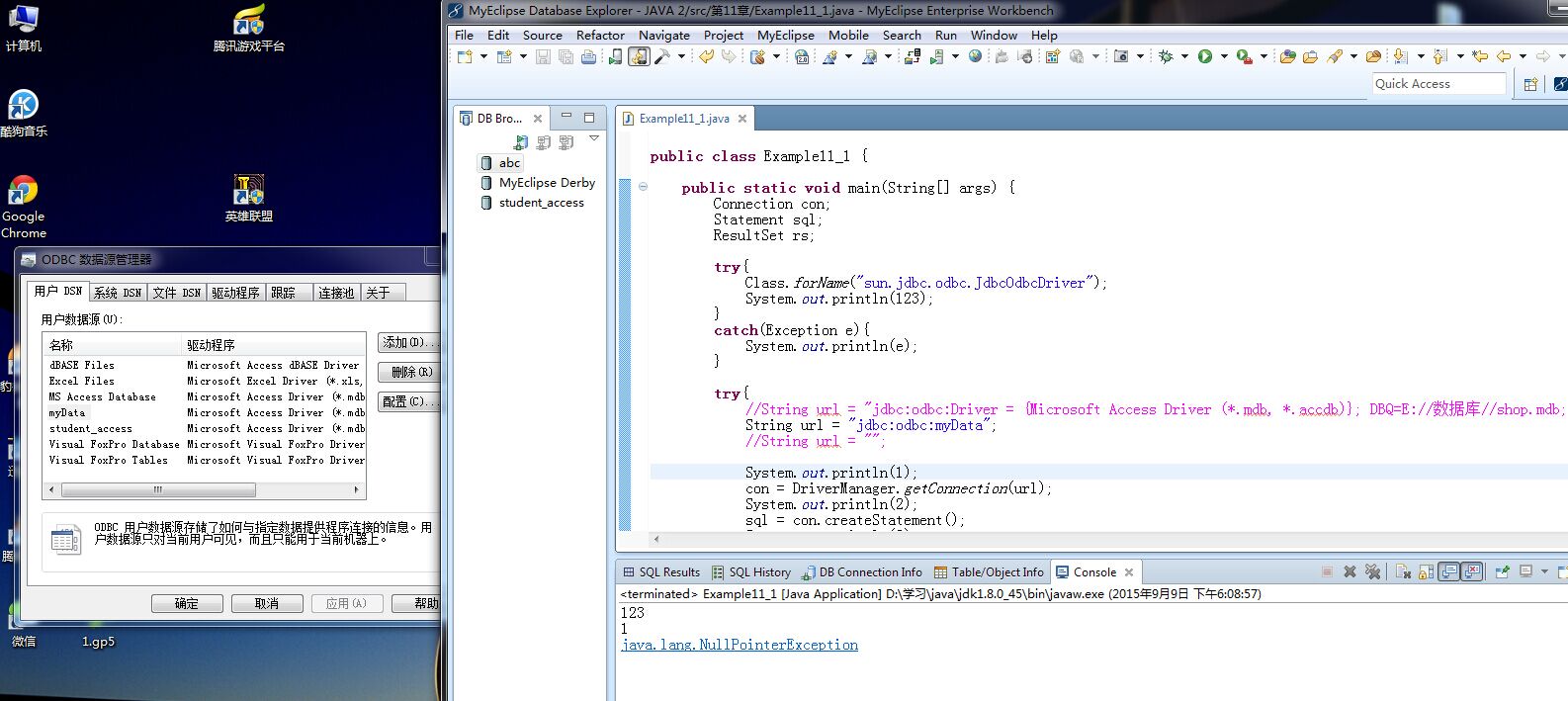Toggle Show Console on standard output
The height and width of the screenshot is (701, 1568).
[1448, 571]
